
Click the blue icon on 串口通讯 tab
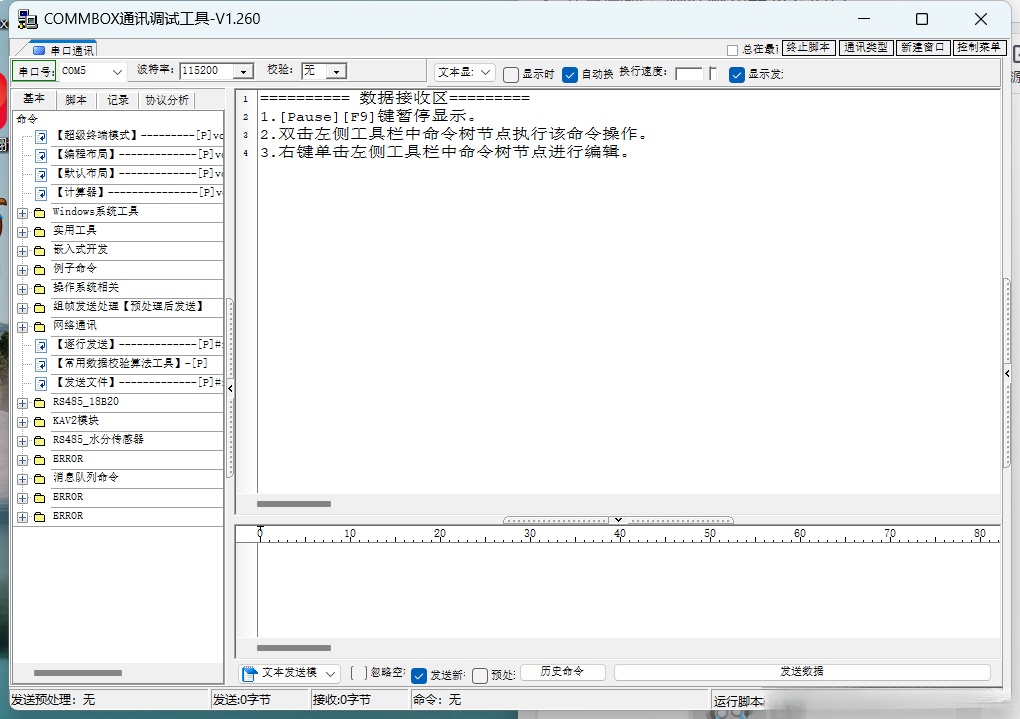pos(39,50)
